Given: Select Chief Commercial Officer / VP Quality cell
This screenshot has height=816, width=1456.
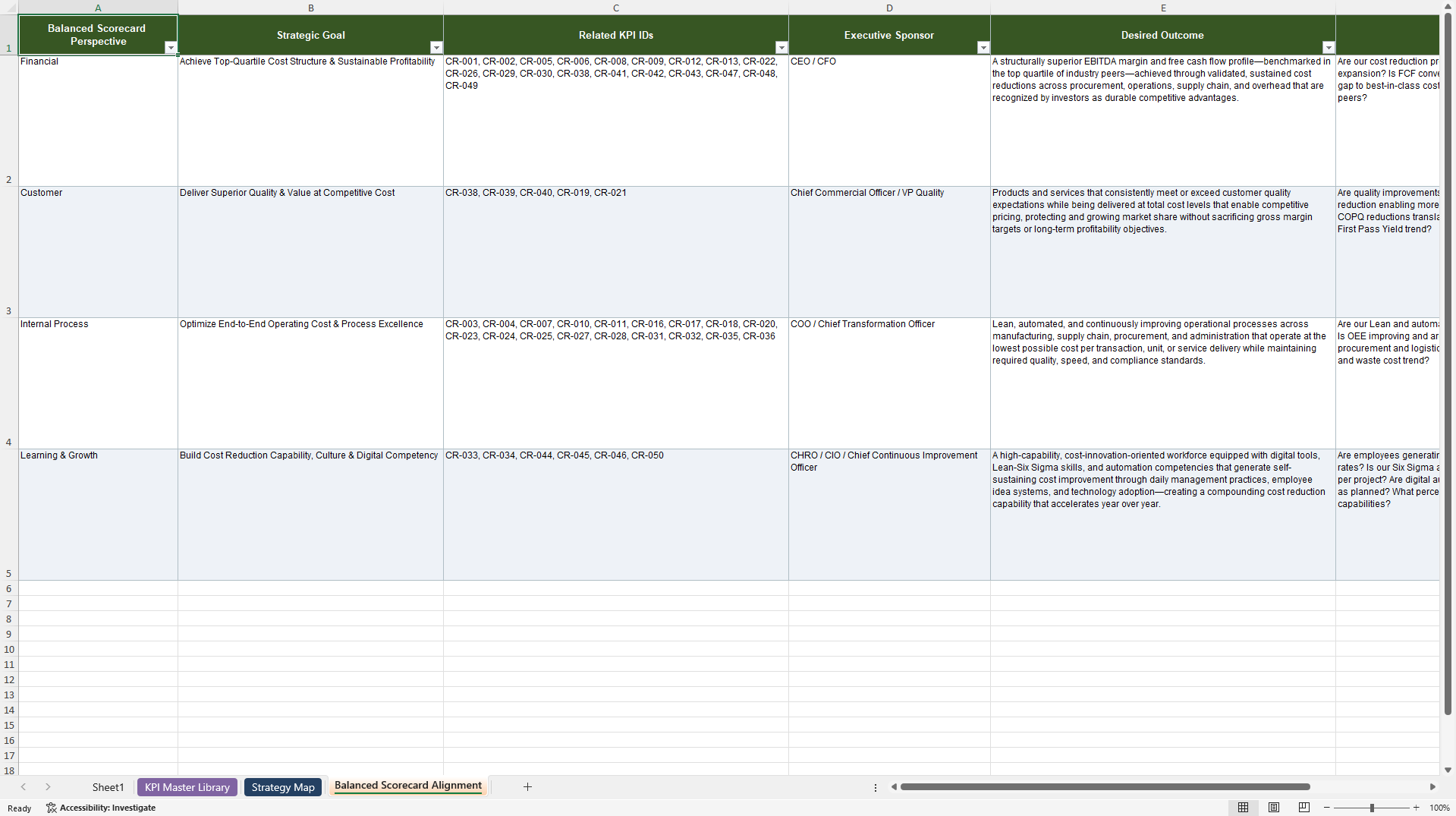Looking at the screenshot, I should [889, 252].
